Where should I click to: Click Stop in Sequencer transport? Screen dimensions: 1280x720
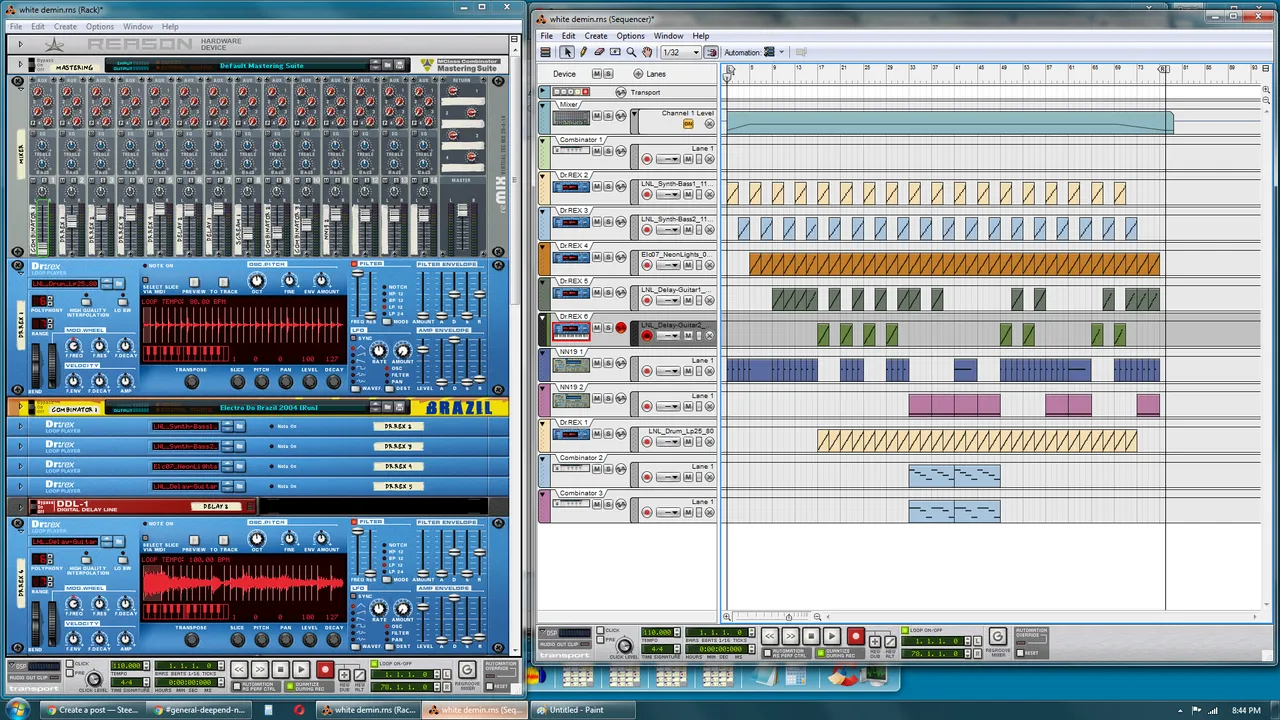(x=811, y=637)
